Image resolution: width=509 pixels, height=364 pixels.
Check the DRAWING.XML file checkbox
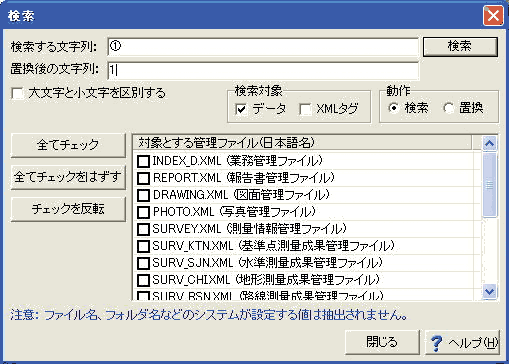pos(143,195)
